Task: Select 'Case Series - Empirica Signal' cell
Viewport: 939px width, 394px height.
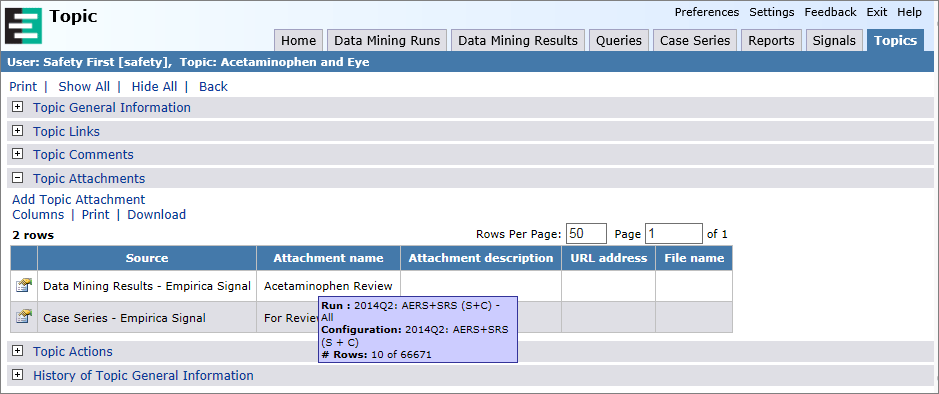Action: coord(147,318)
